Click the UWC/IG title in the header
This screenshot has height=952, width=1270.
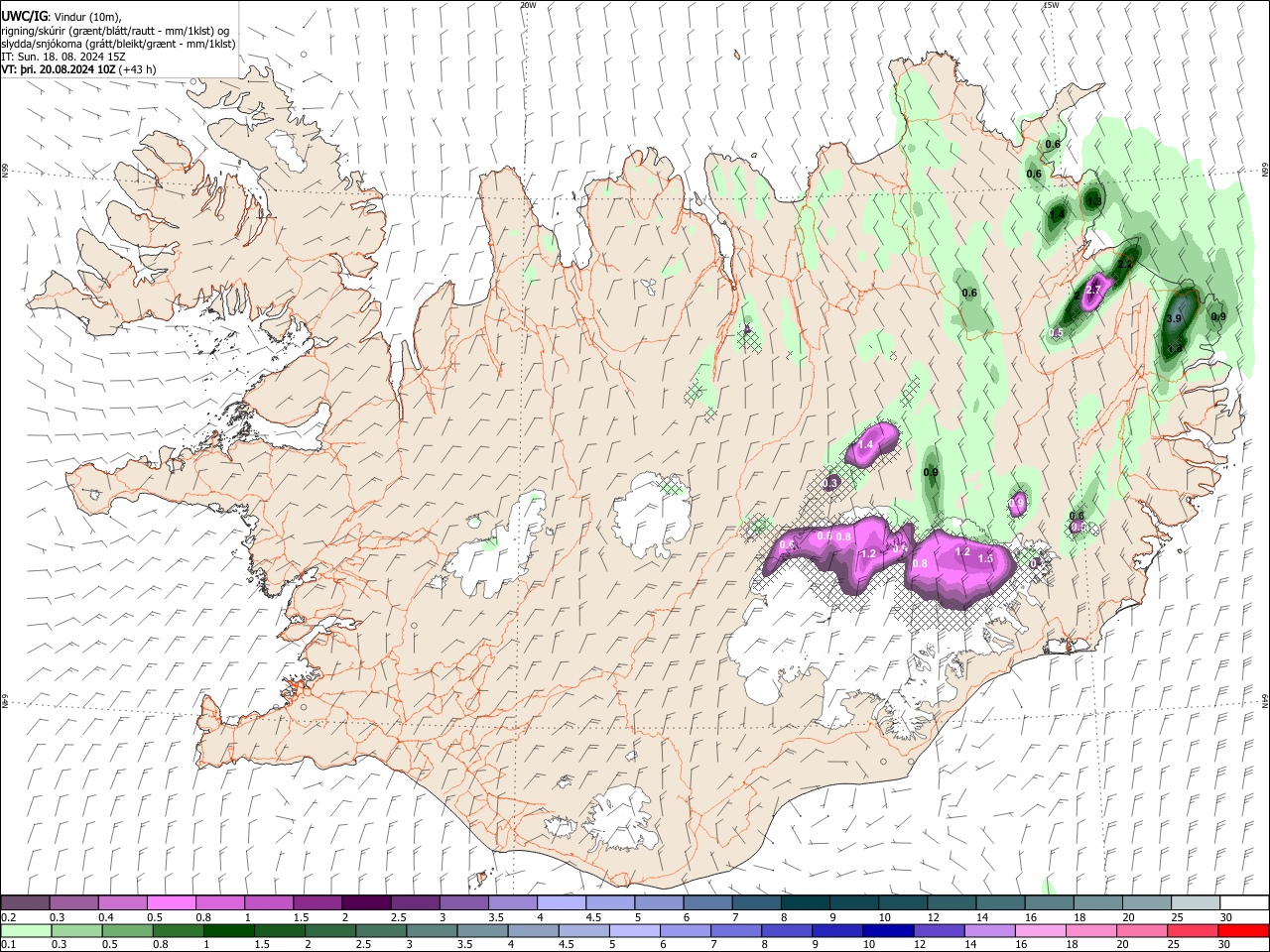click(x=23, y=16)
